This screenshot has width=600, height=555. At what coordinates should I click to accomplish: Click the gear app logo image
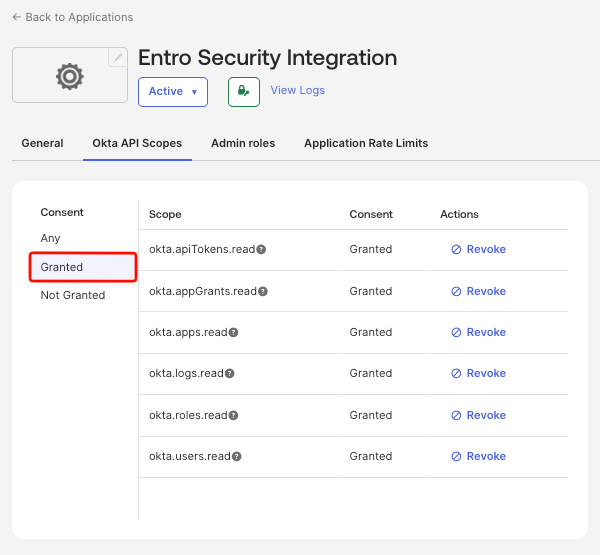point(70,77)
